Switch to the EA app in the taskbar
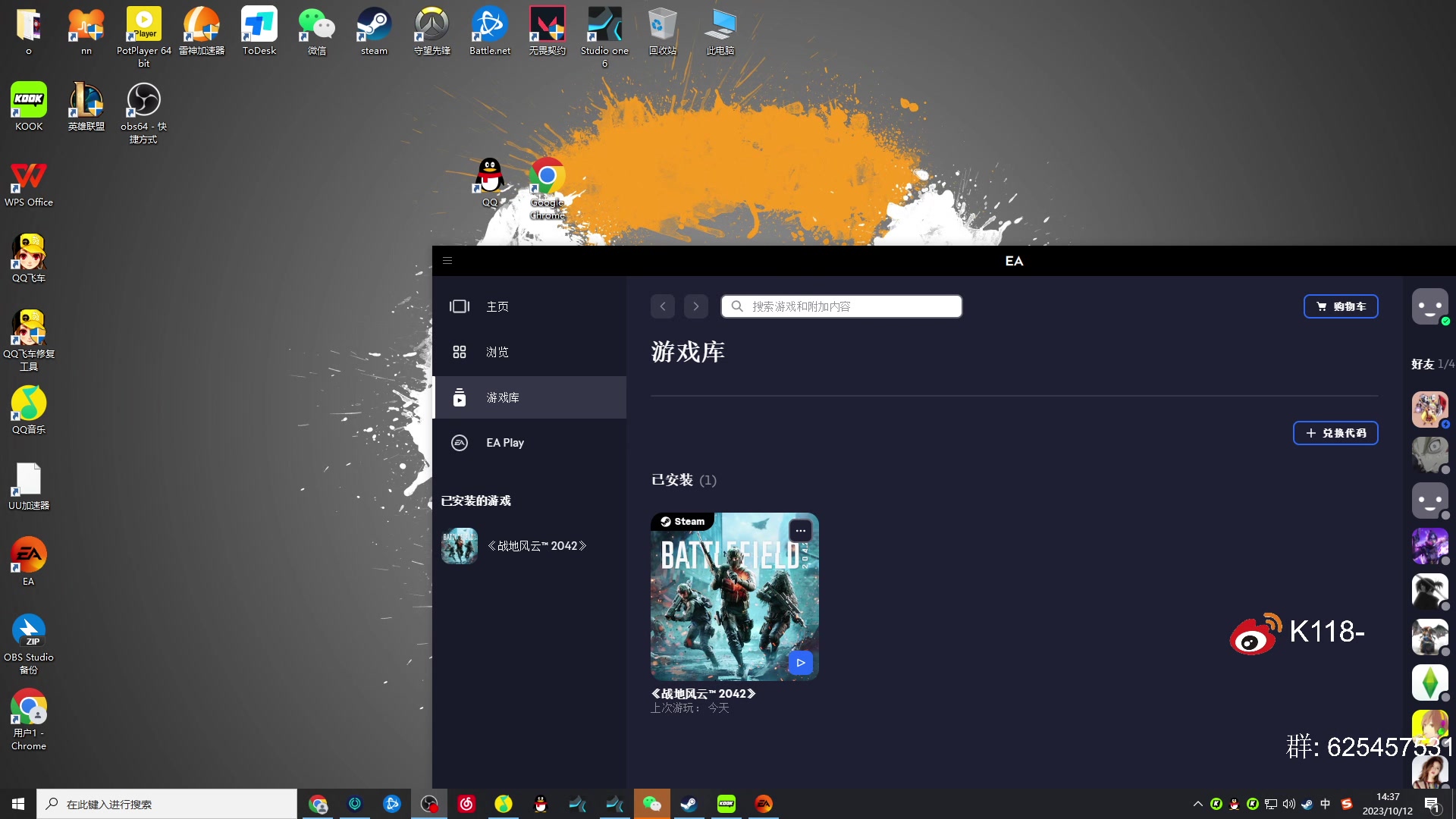Image resolution: width=1456 pixels, height=819 pixels. pyautogui.click(x=764, y=804)
